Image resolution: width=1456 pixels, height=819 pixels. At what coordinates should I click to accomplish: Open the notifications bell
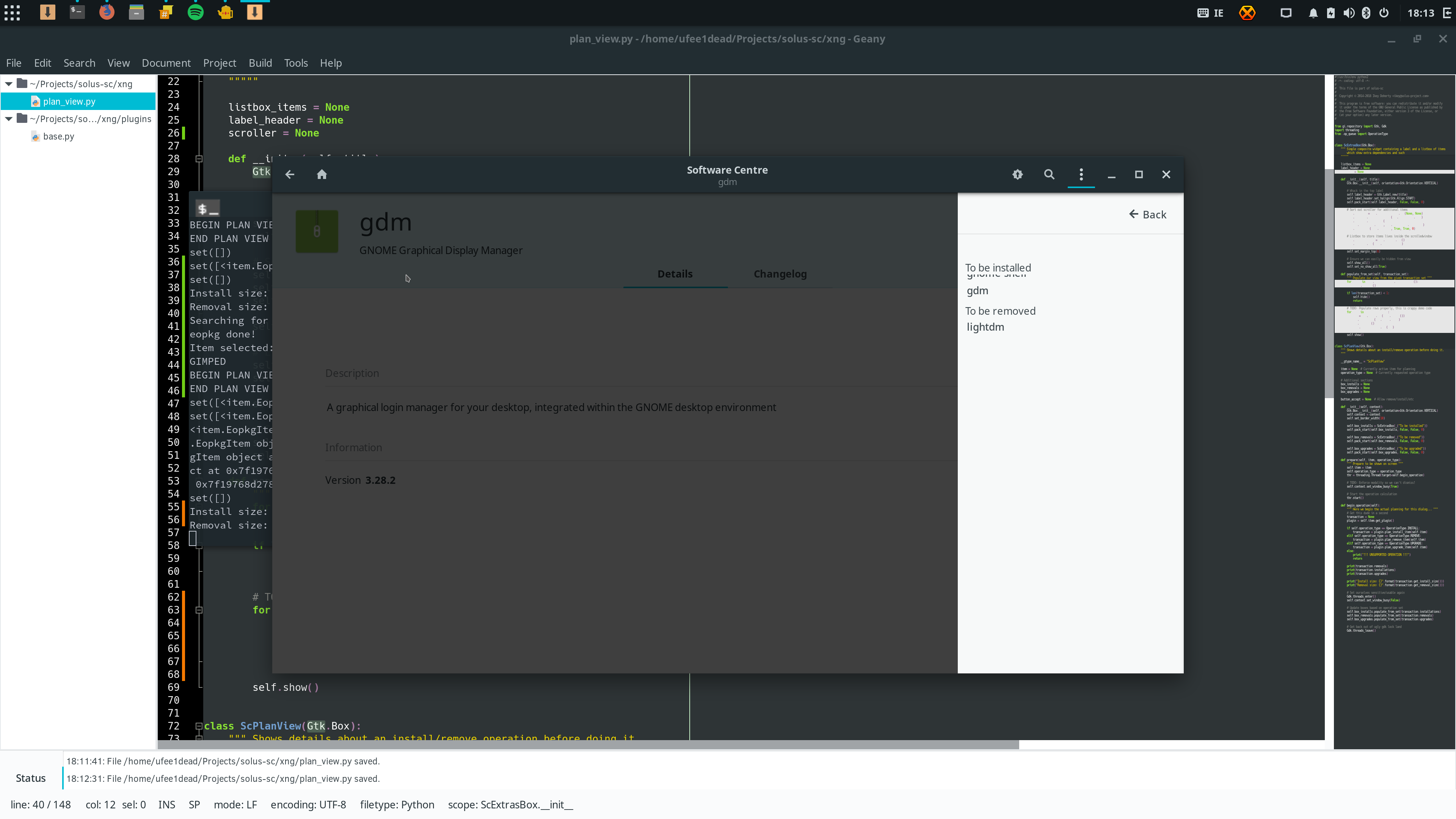(x=1313, y=13)
